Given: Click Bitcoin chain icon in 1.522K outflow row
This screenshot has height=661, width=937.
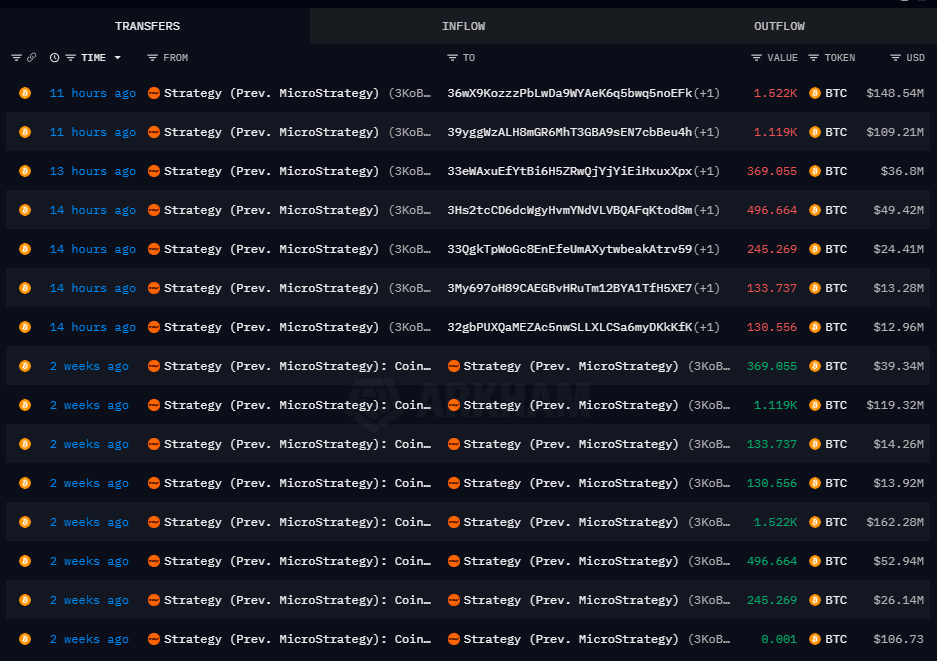Looking at the screenshot, I should pos(25,93).
